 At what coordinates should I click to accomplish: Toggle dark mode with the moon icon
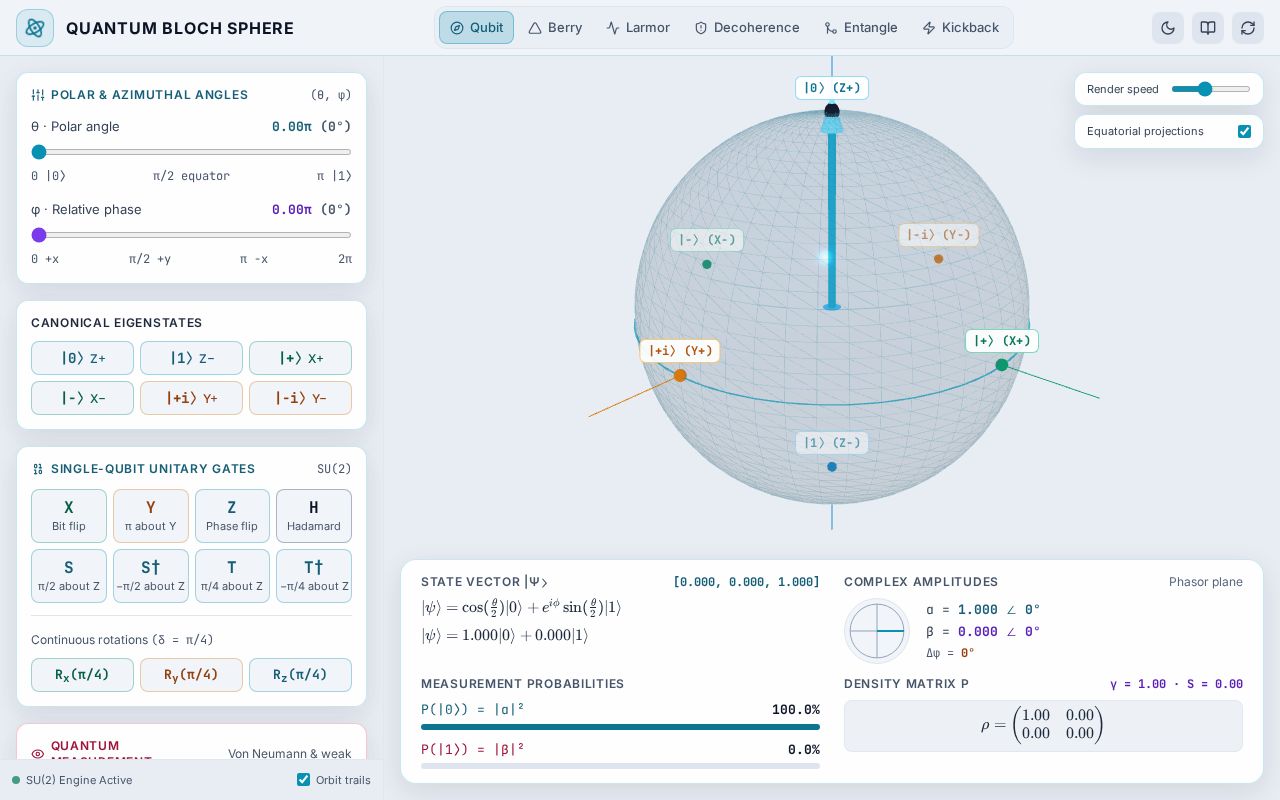(x=1168, y=28)
